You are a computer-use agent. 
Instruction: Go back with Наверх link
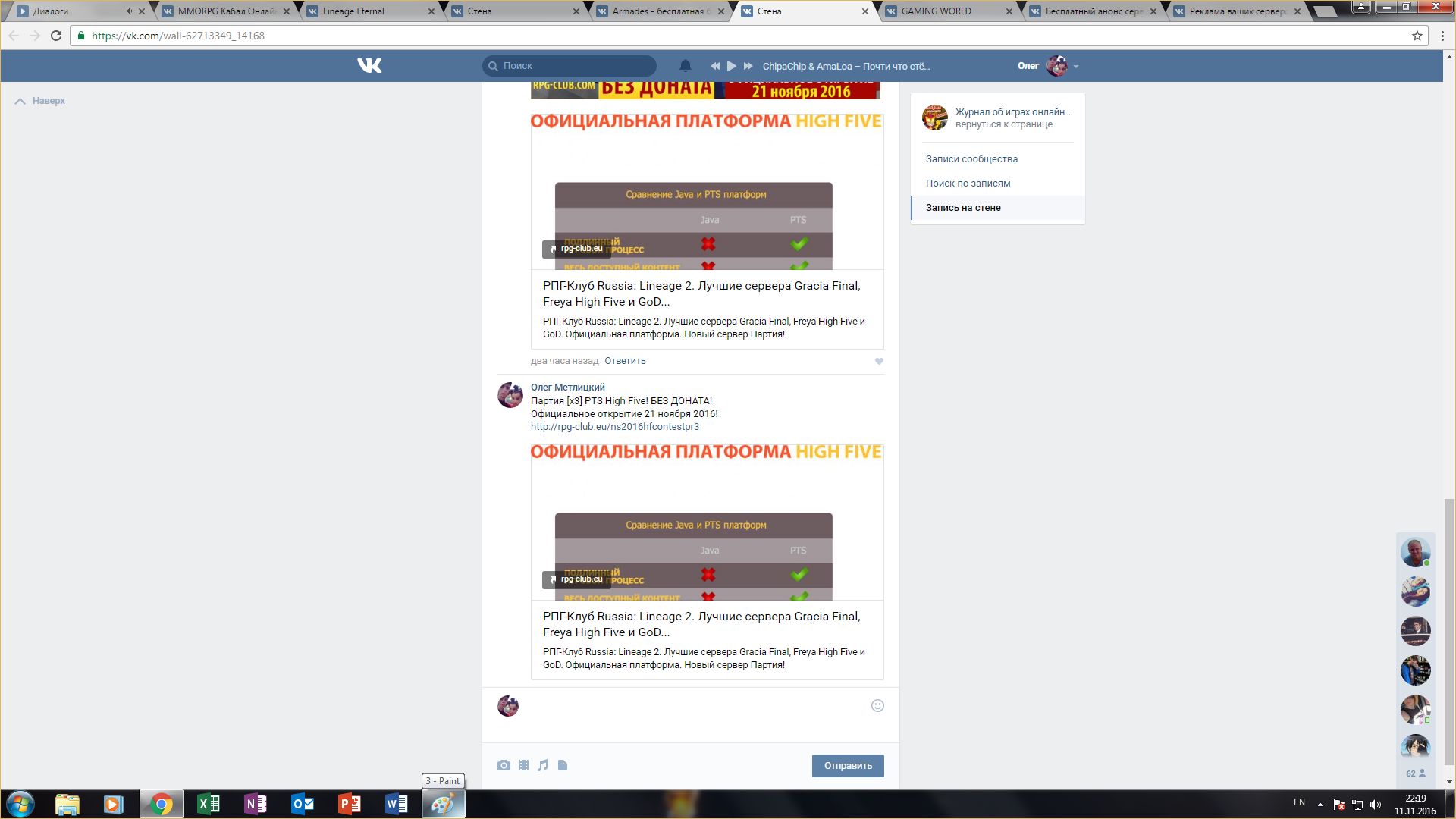point(40,101)
